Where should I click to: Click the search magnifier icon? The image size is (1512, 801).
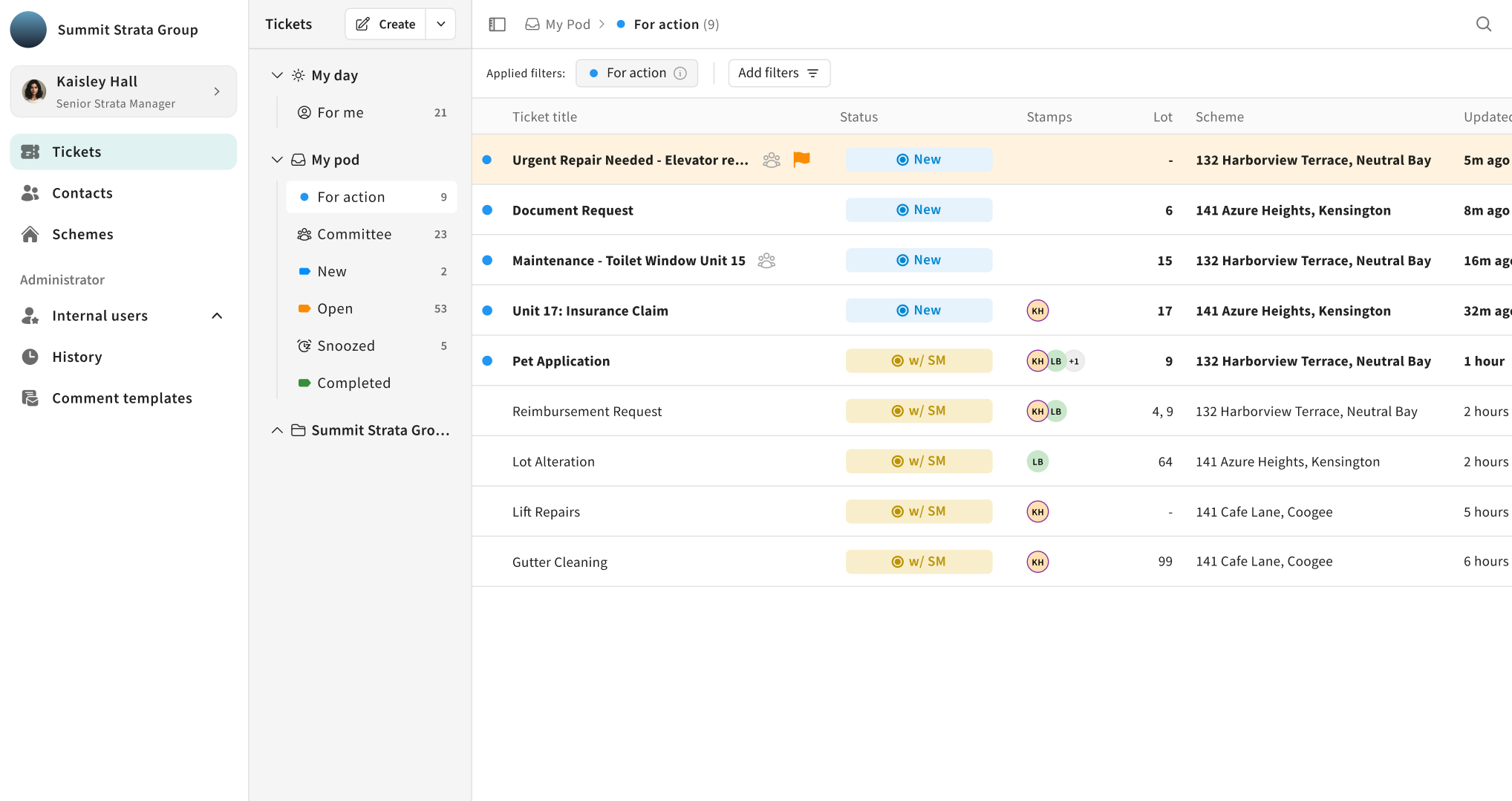click(1483, 25)
